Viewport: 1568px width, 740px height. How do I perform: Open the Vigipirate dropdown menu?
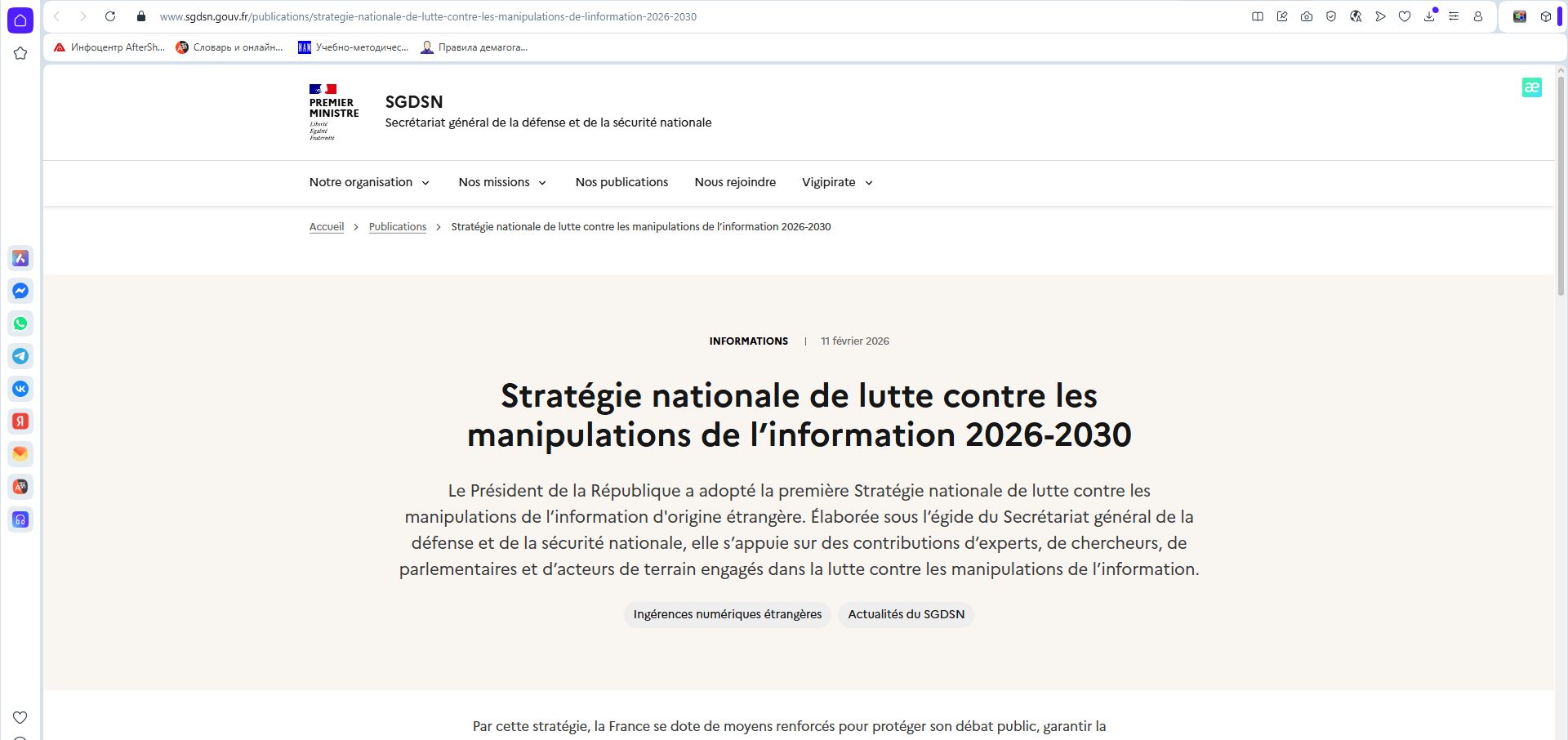[x=837, y=182]
